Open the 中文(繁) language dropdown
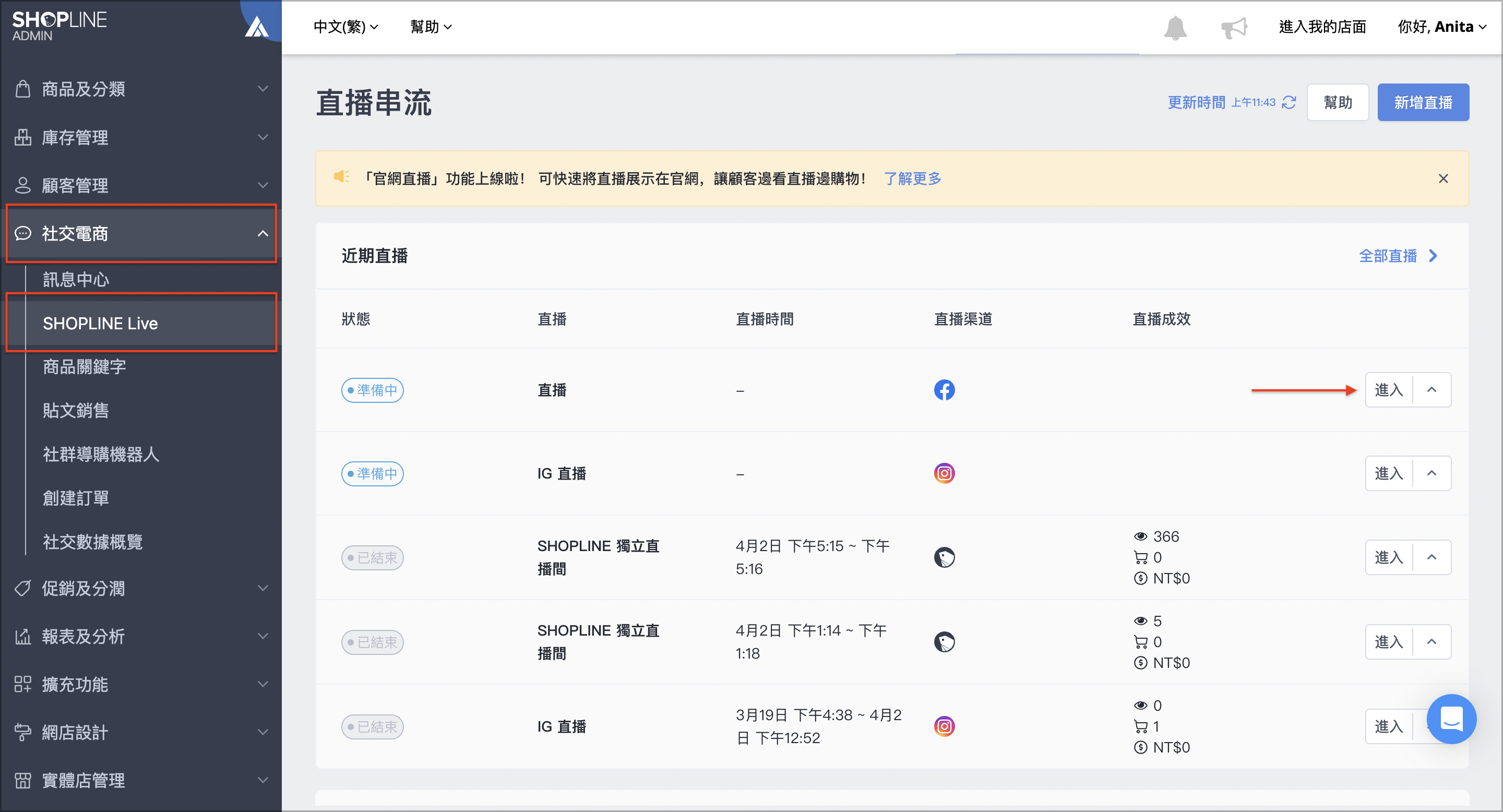Screen dimensions: 1503x812 pos(345,27)
